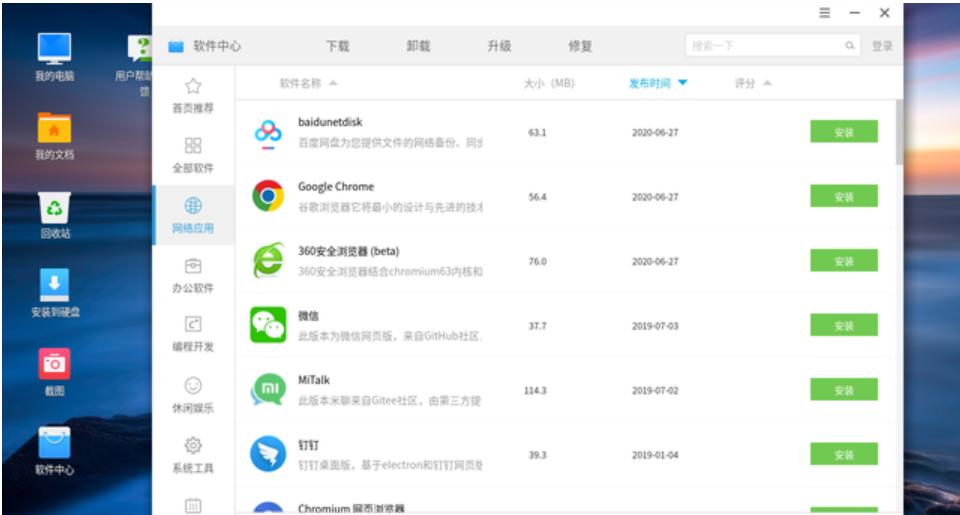The image size is (960, 515).
Task: Open the hamburger menu icon in title bar
Action: tap(825, 13)
